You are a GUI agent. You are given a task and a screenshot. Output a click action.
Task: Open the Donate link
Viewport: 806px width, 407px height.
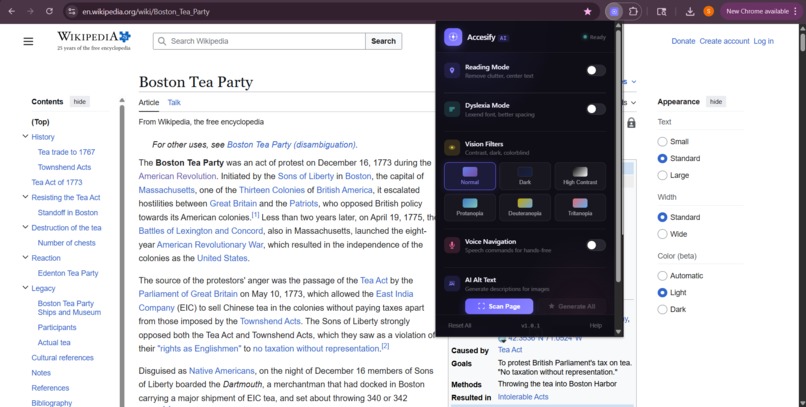coord(683,41)
